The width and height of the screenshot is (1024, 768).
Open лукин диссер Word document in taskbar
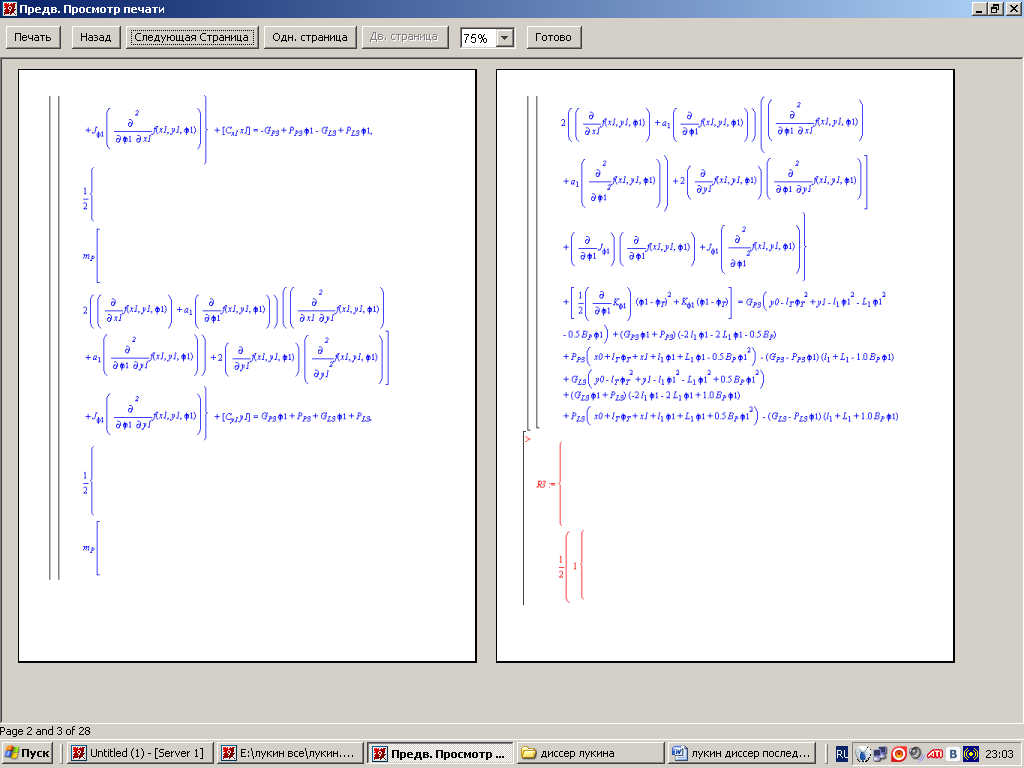click(742, 753)
